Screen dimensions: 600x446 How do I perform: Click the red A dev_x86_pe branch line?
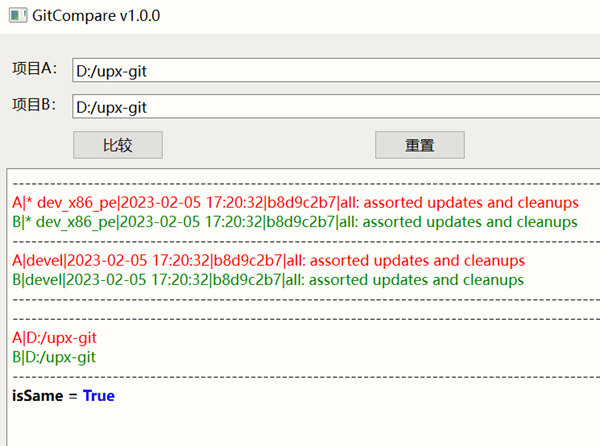(x=295, y=203)
